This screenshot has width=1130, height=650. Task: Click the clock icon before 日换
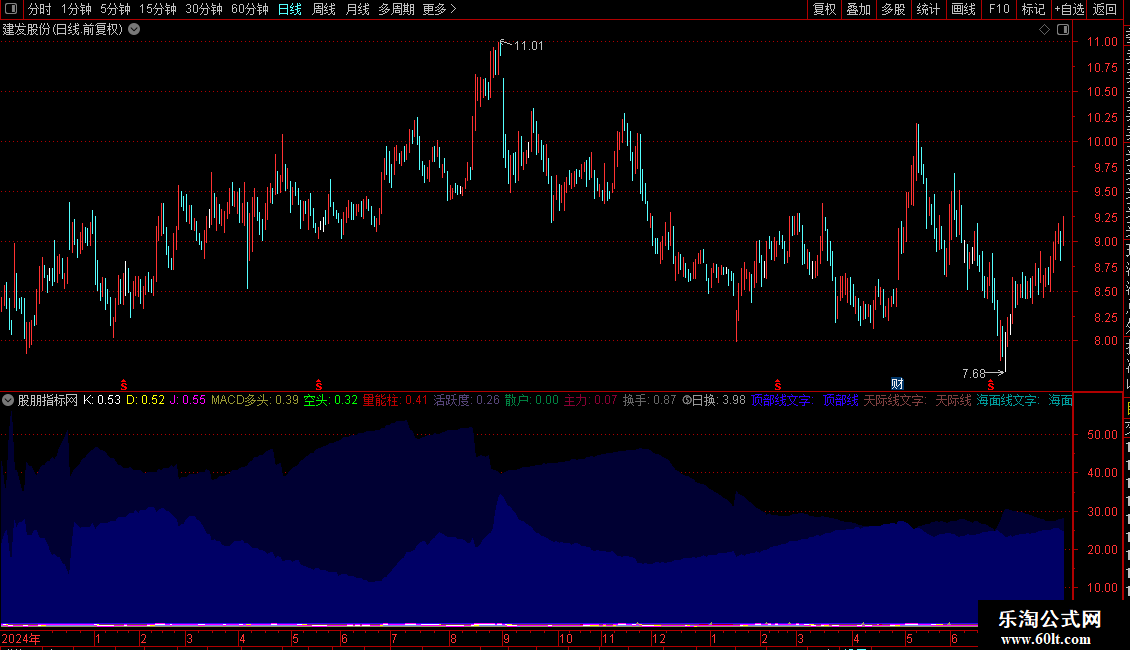687,400
